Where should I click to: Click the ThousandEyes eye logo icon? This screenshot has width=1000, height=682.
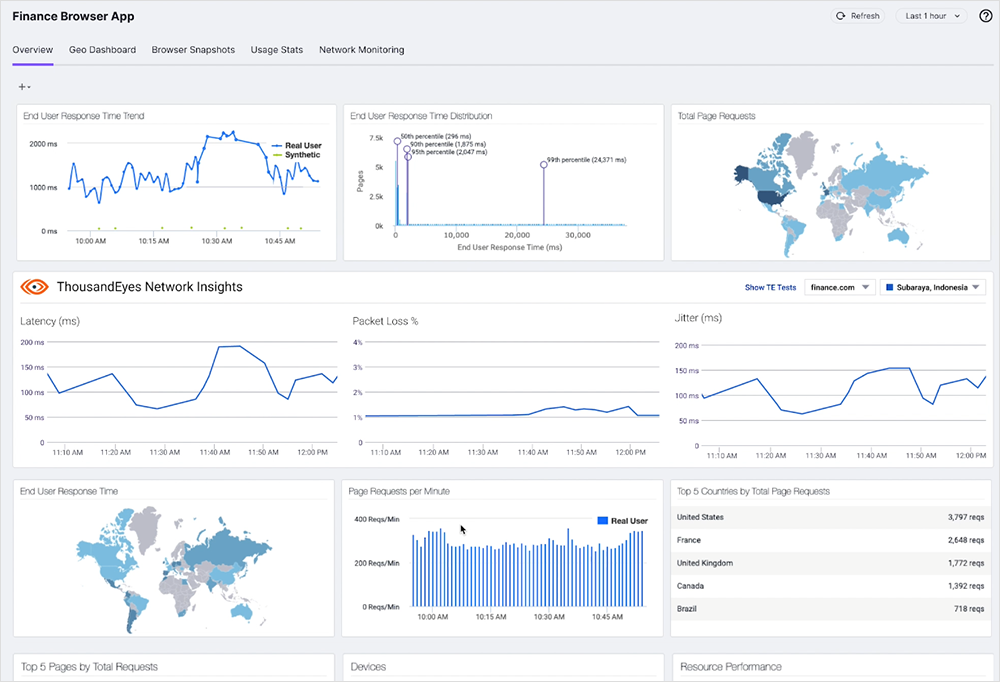[x=35, y=287]
